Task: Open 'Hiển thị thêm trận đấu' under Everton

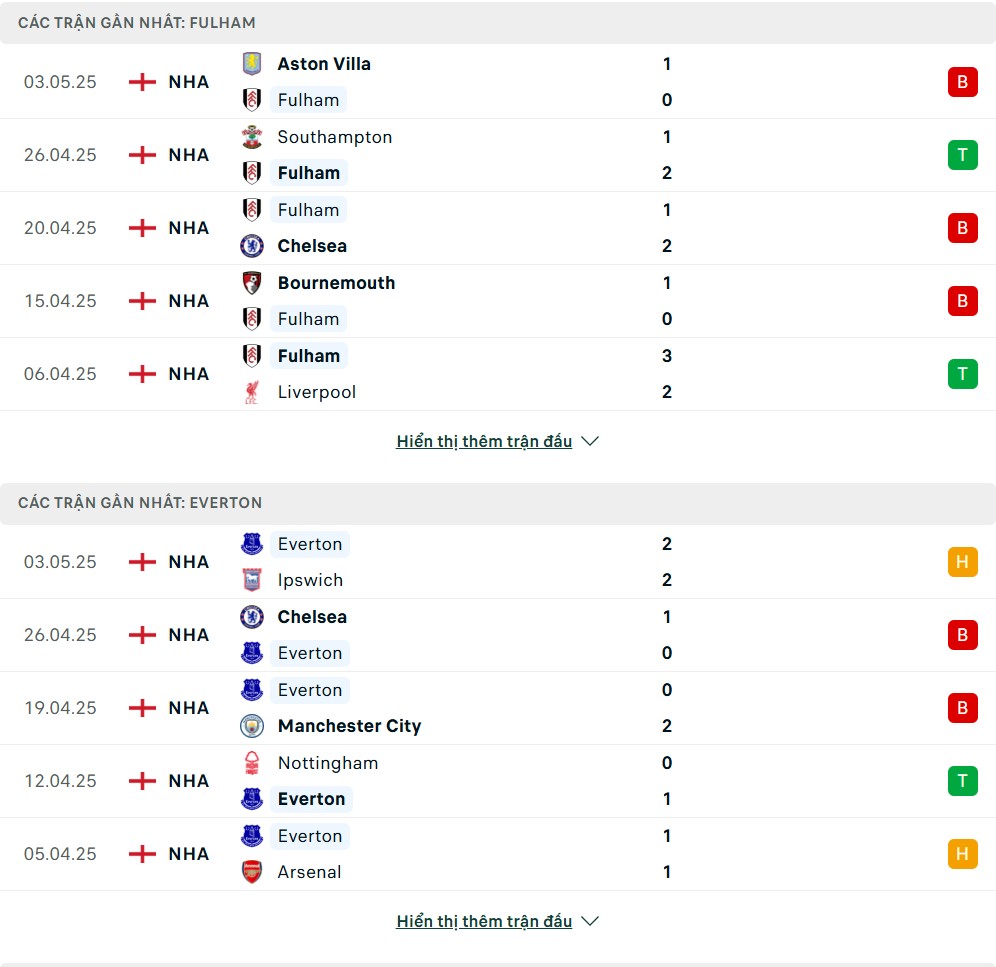Action: (484, 921)
